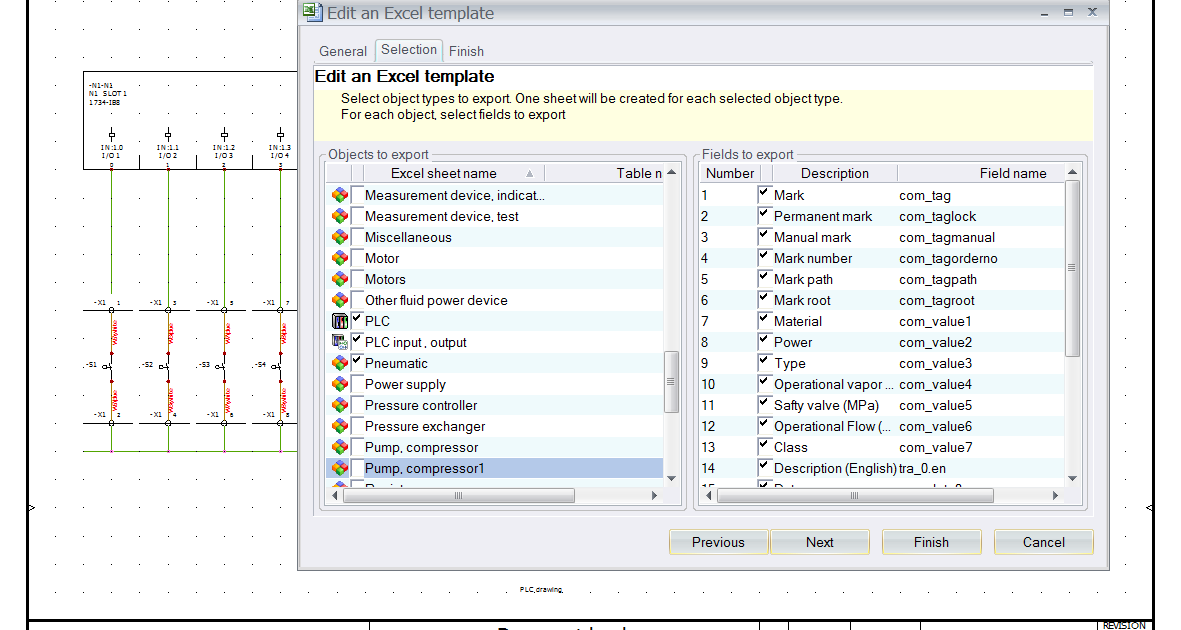Uncheck the PLC object checkbox
The image size is (1181, 630).
coord(357,320)
